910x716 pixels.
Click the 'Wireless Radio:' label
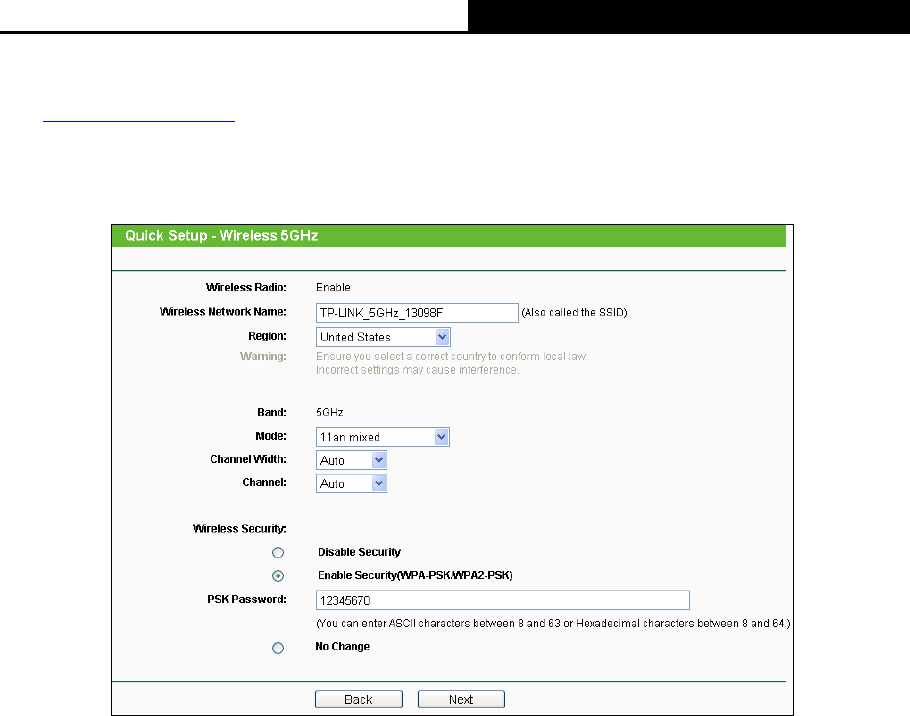click(246, 287)
